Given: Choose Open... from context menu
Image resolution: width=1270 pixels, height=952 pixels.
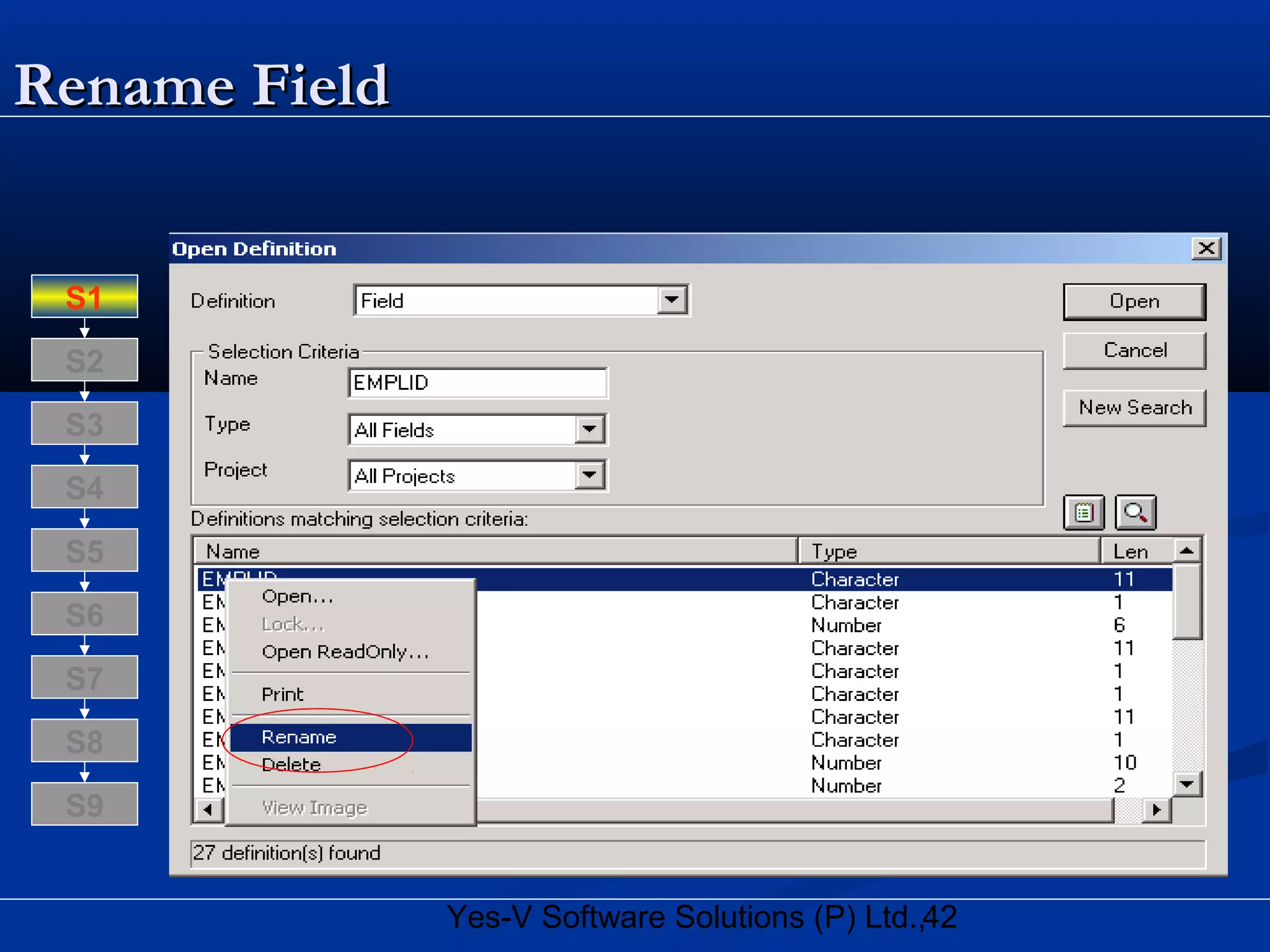Looking at the screenshot, I should click(x=350, y=596).
